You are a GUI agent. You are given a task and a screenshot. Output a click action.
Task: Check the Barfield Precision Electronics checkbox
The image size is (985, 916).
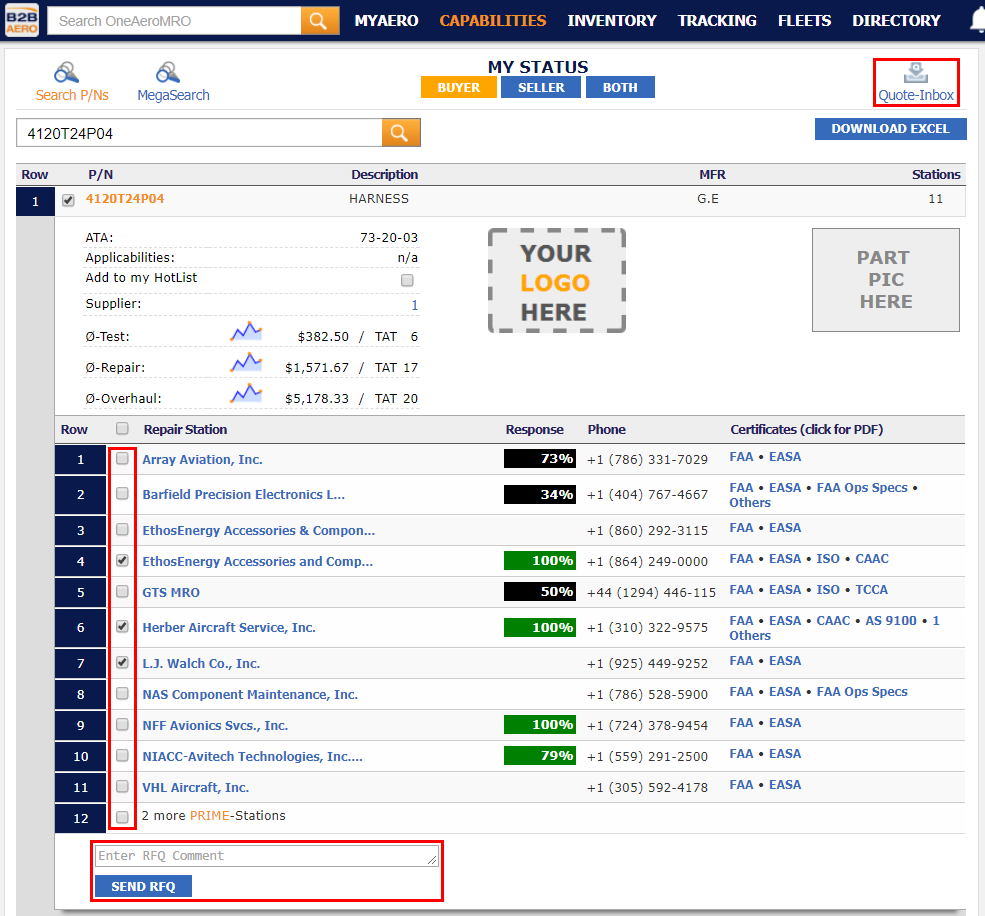122,494
